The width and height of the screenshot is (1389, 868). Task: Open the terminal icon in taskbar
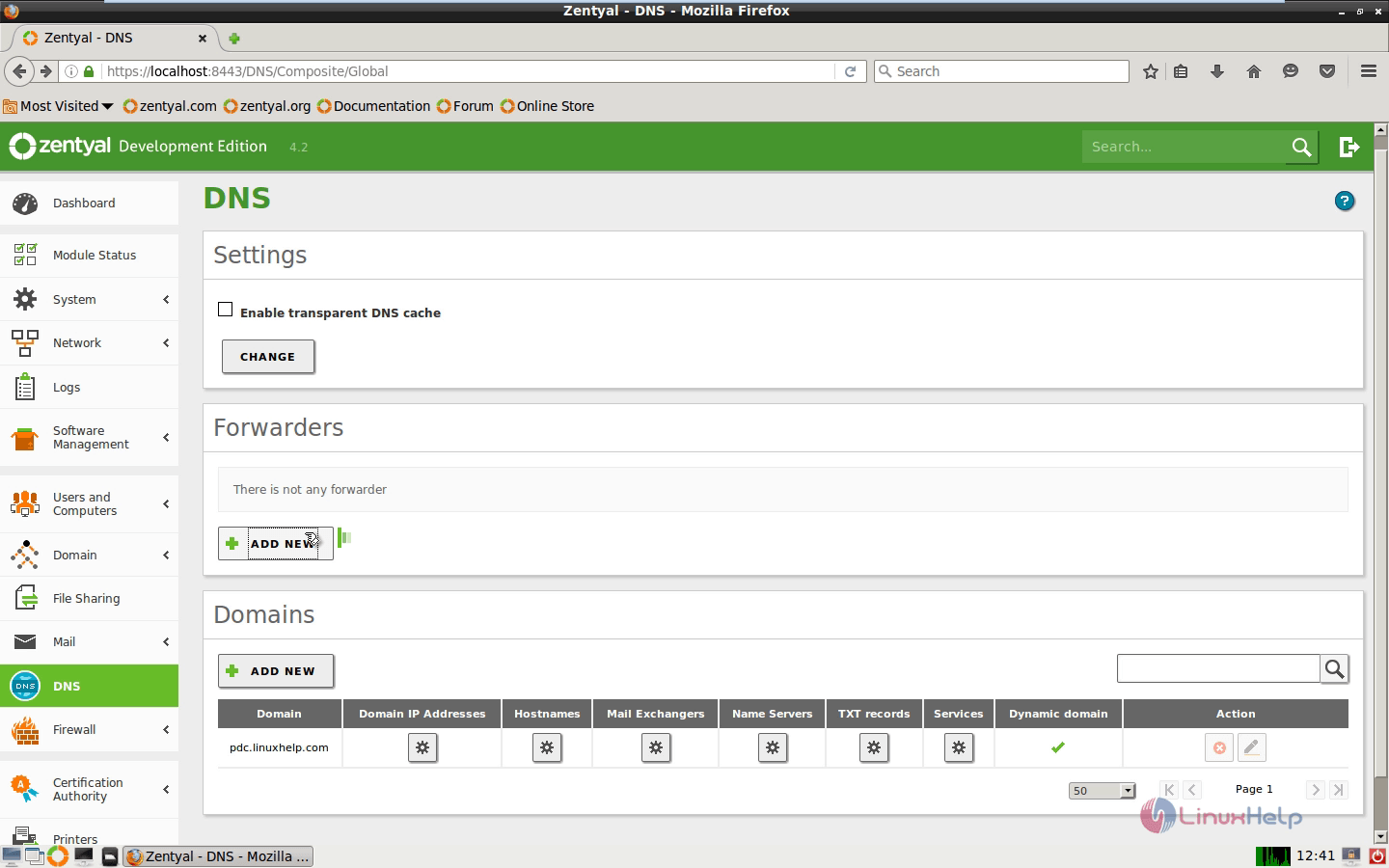pos(84,856)
